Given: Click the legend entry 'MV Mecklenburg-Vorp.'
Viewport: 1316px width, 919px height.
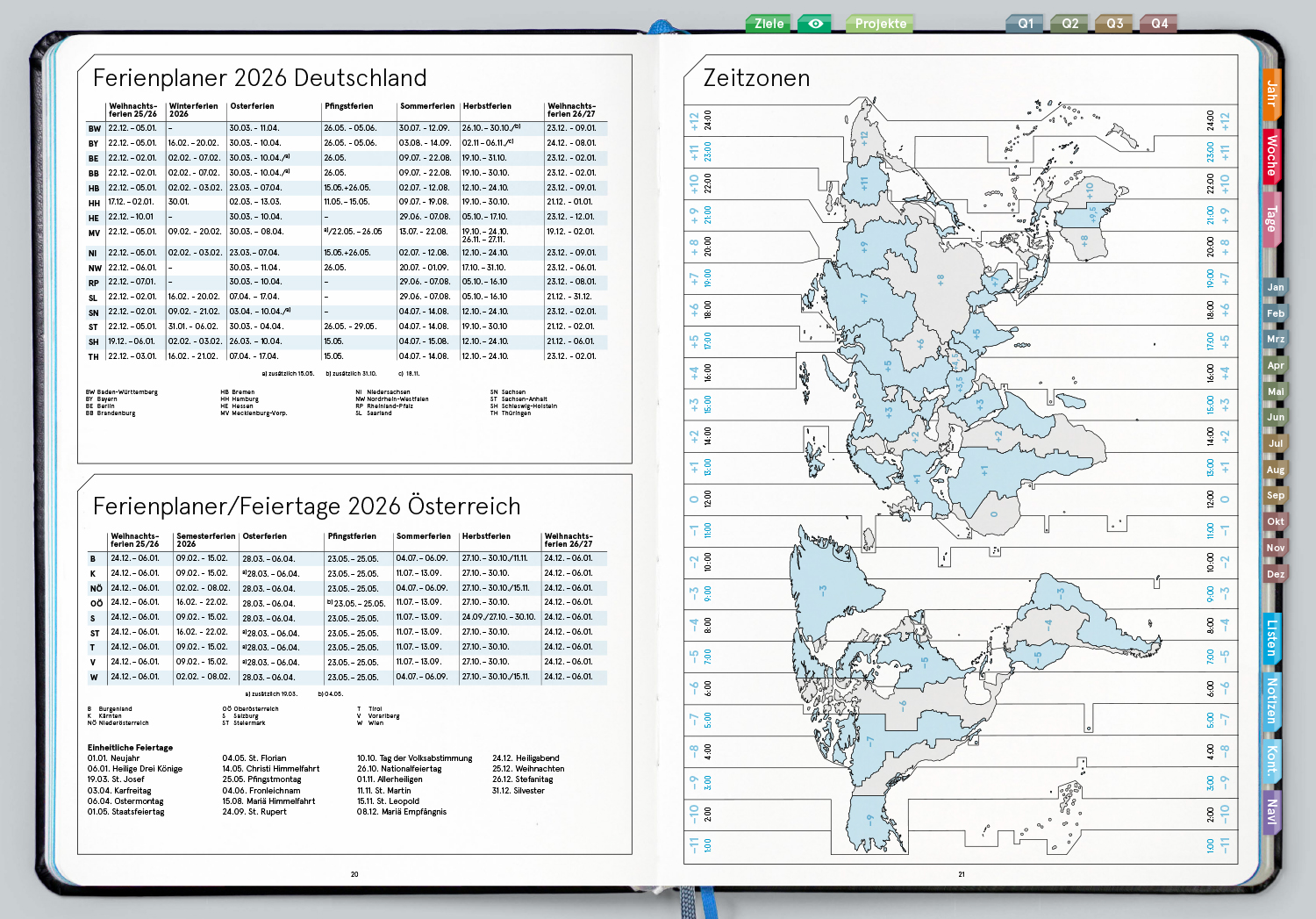Looking at the screenshot, I should point(254,413).
